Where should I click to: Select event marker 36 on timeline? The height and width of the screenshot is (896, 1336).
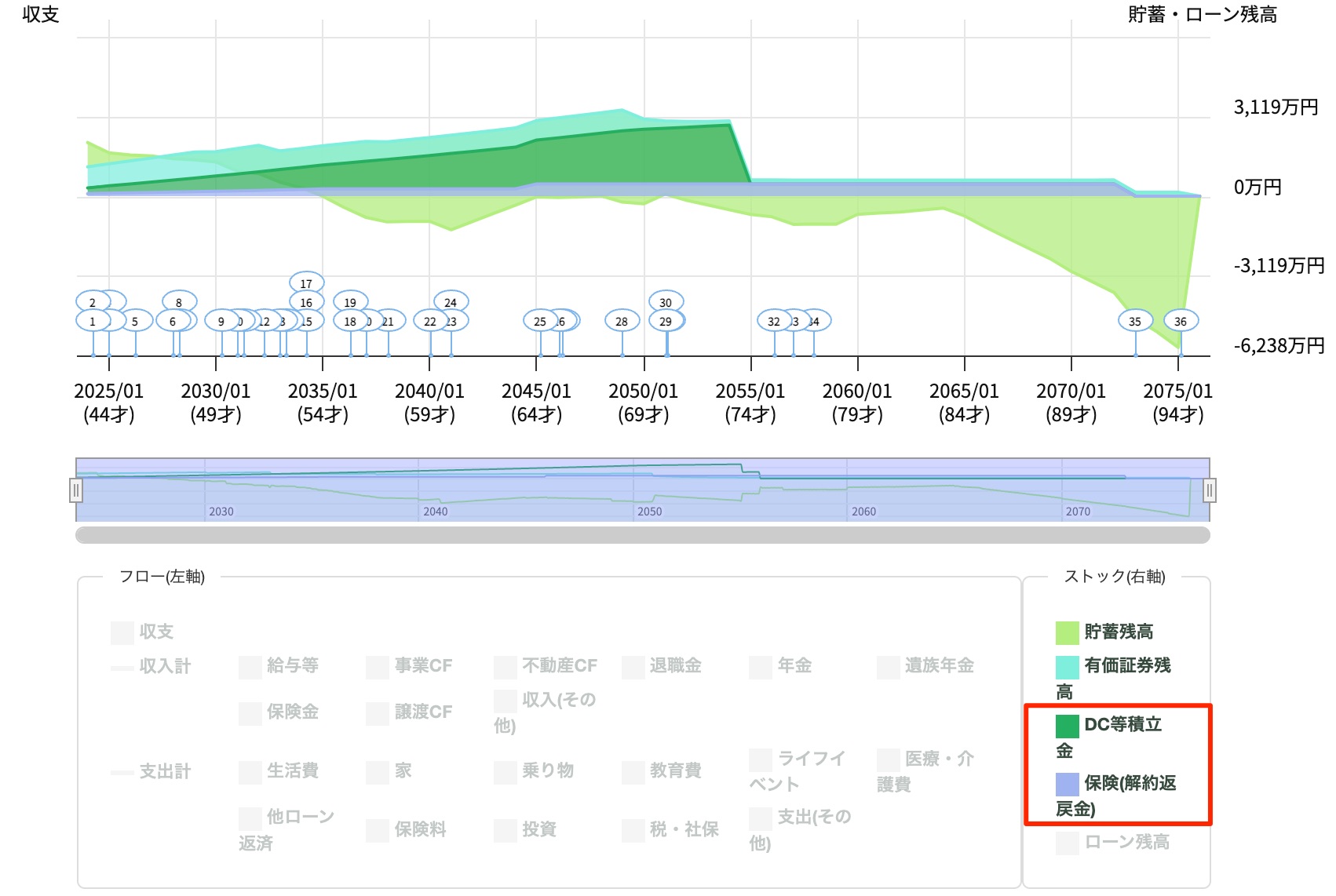point(1180,321)
